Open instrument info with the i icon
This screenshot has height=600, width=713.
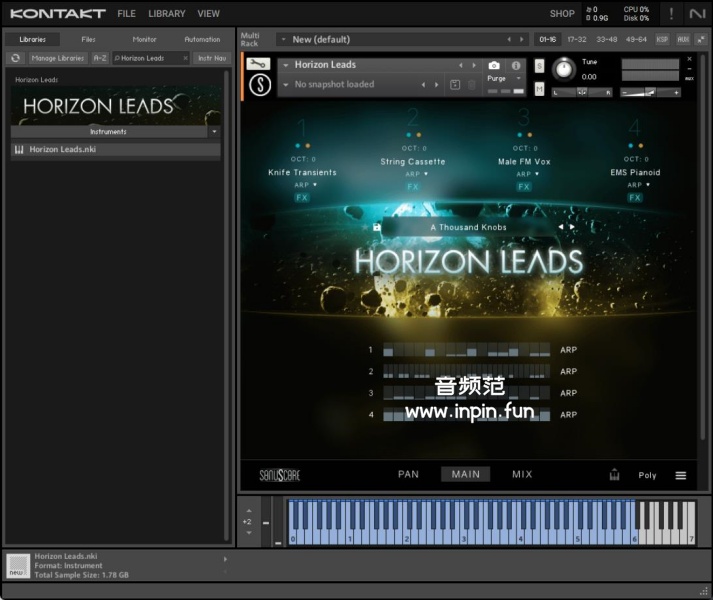516,66
